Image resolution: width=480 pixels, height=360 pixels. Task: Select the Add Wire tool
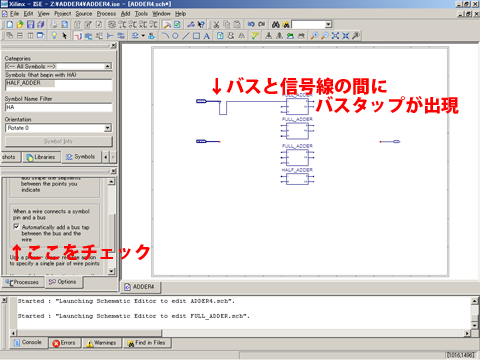pyautogui.click(x=78, y=36)
